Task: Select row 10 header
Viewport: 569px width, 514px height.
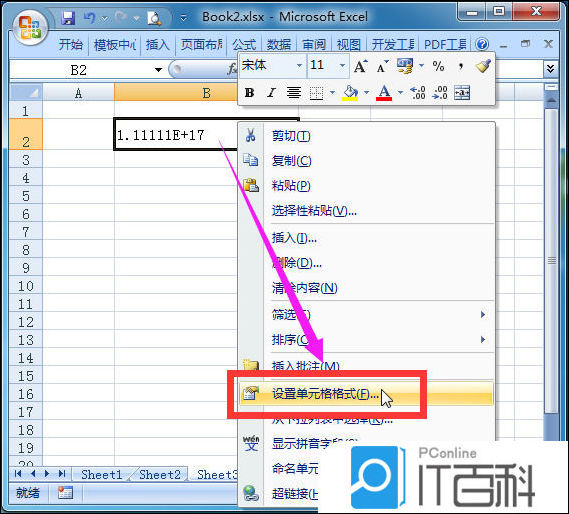Action: tap(26, 286)
